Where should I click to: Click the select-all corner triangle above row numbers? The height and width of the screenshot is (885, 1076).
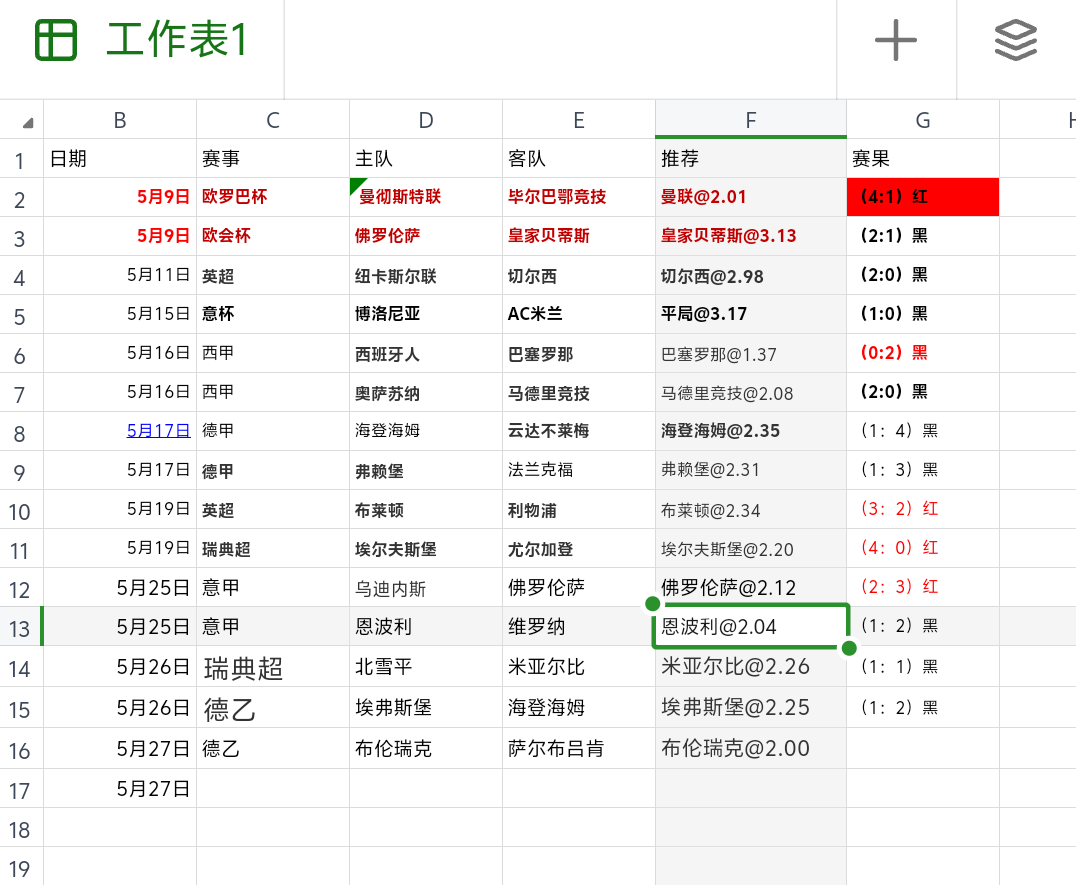[x=21, y=119]
